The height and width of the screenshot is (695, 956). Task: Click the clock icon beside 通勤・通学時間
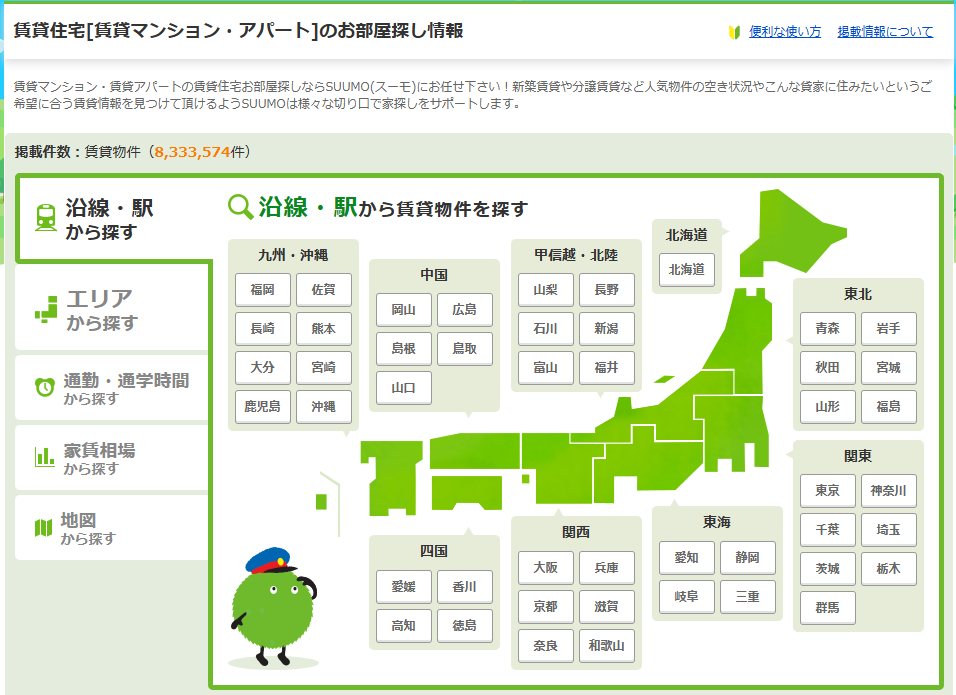coord(45,387)
